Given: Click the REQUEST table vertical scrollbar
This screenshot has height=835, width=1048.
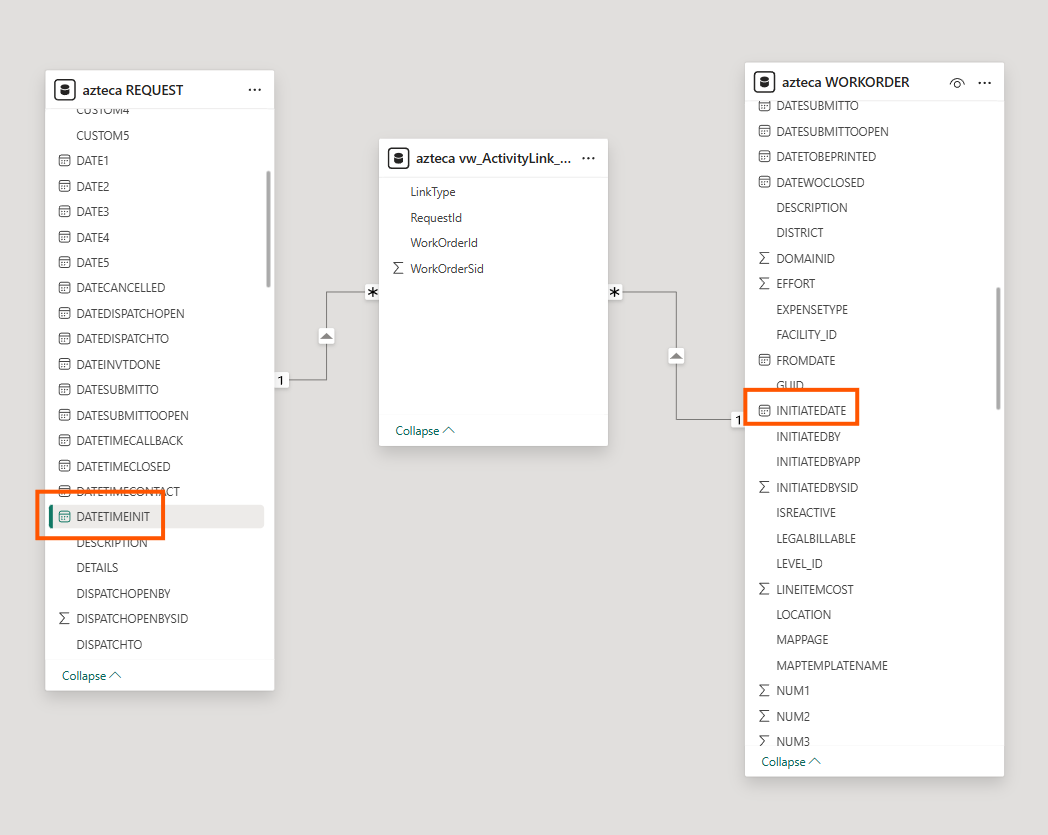Looking at the screenshot, I should click(269, 229).
